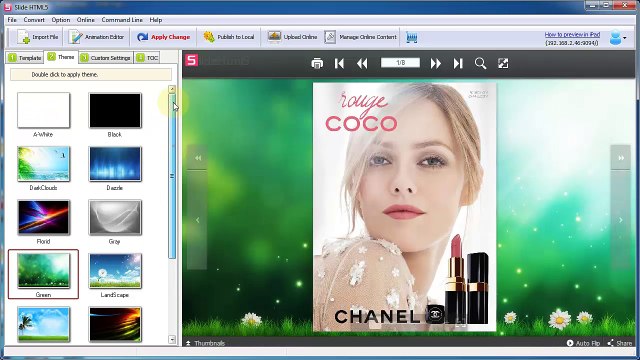Click Publish to Local
This screenshot has height=360, width=640.
click(x=229, y=37)
